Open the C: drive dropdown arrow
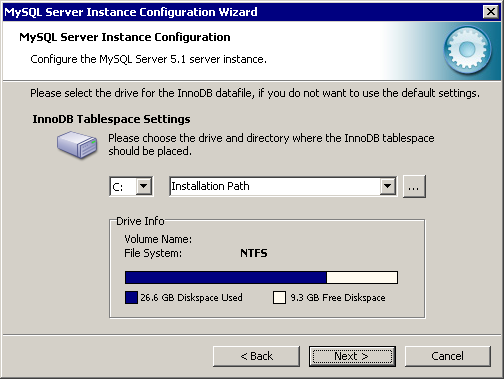Viewport: 504px width, 379px height. point(144,186)
